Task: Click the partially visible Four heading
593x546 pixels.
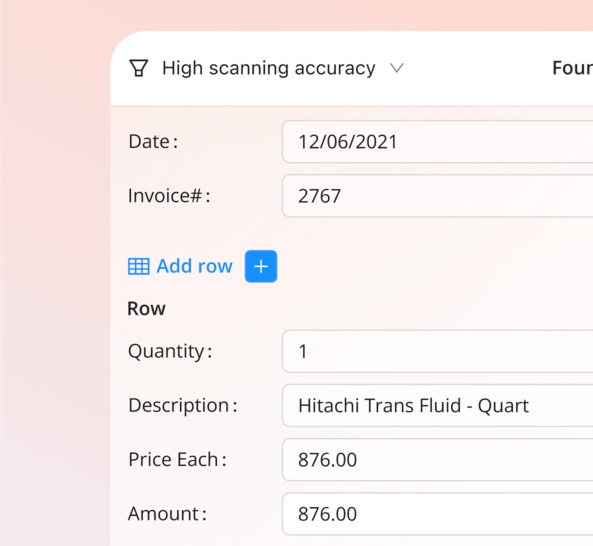Action: [573, 68]
